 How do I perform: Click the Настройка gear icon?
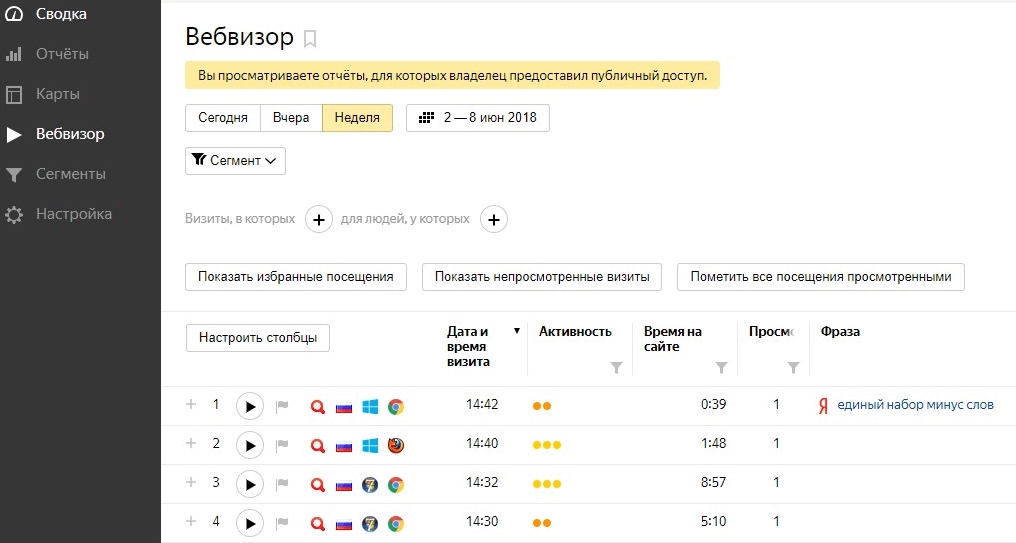pos(14,214)
